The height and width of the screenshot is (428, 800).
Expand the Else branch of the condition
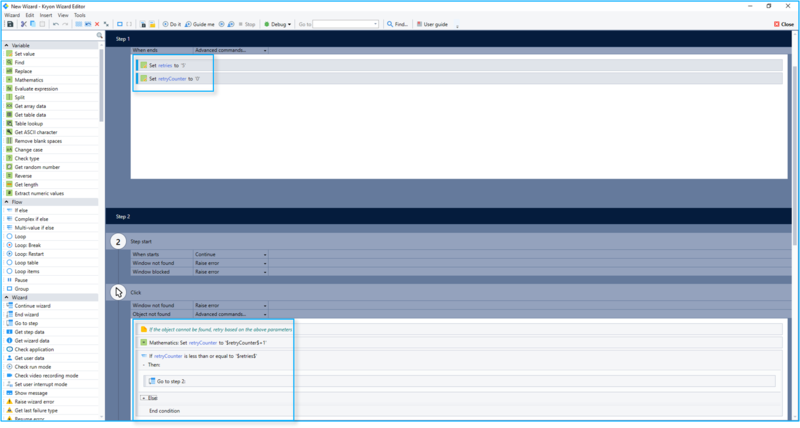point(144,398)
